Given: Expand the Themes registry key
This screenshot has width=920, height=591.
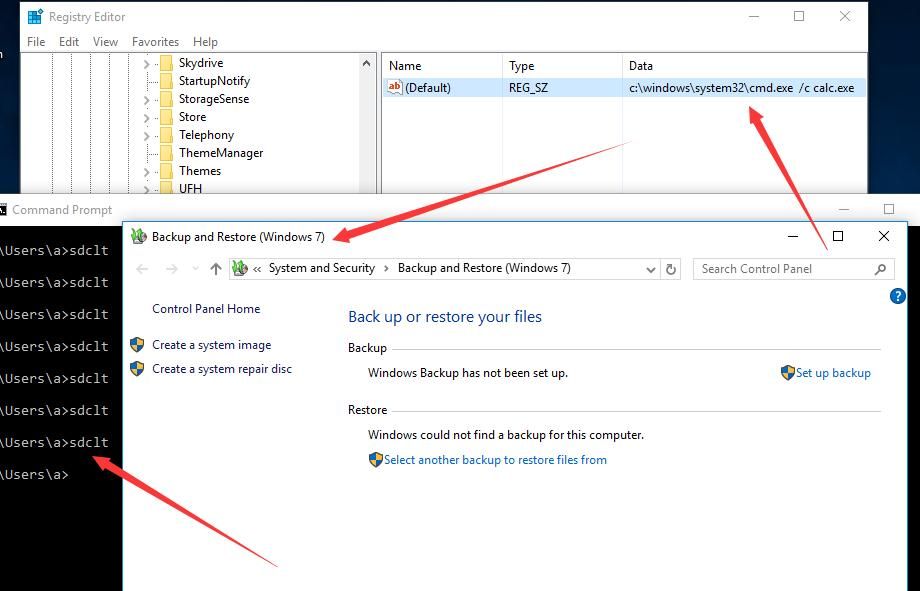Looking at the screenshot, I should tap(147, 171).
